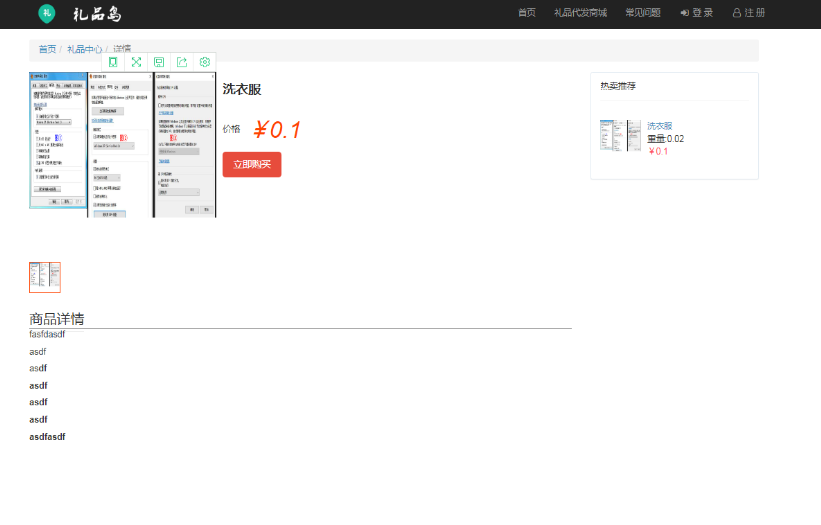Click the 立即购买 buy now button
The height and width of the screenshot is (525, 821).
(x=252, y=164)
